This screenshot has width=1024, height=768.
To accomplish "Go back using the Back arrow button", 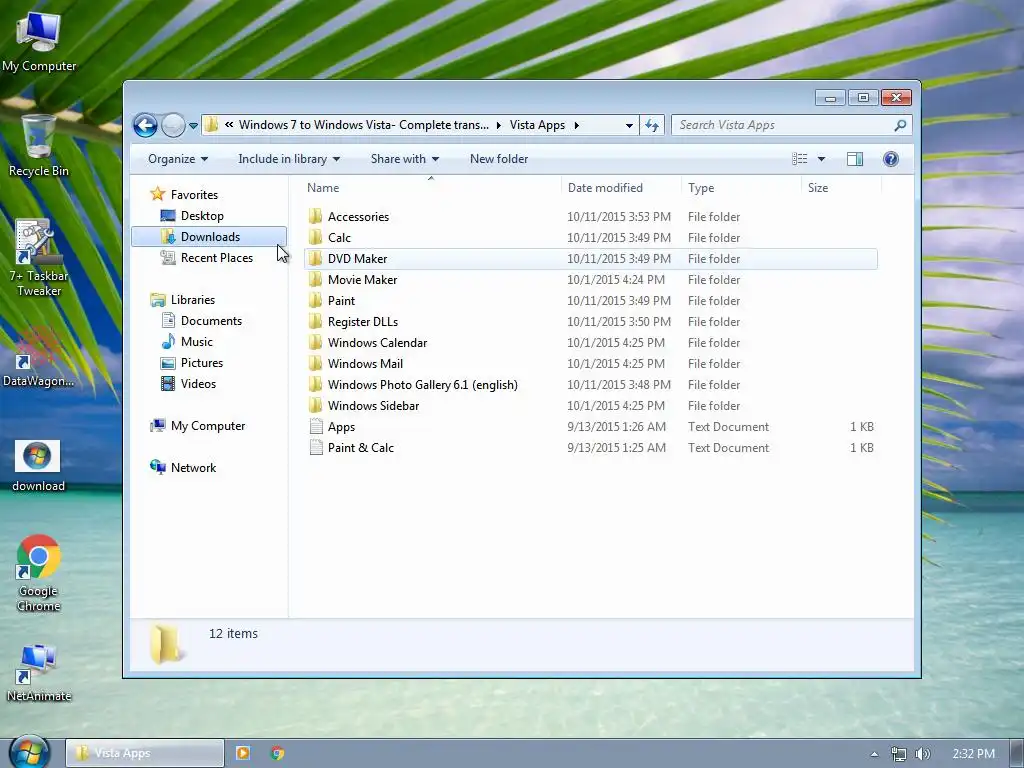I will [145, 125].
